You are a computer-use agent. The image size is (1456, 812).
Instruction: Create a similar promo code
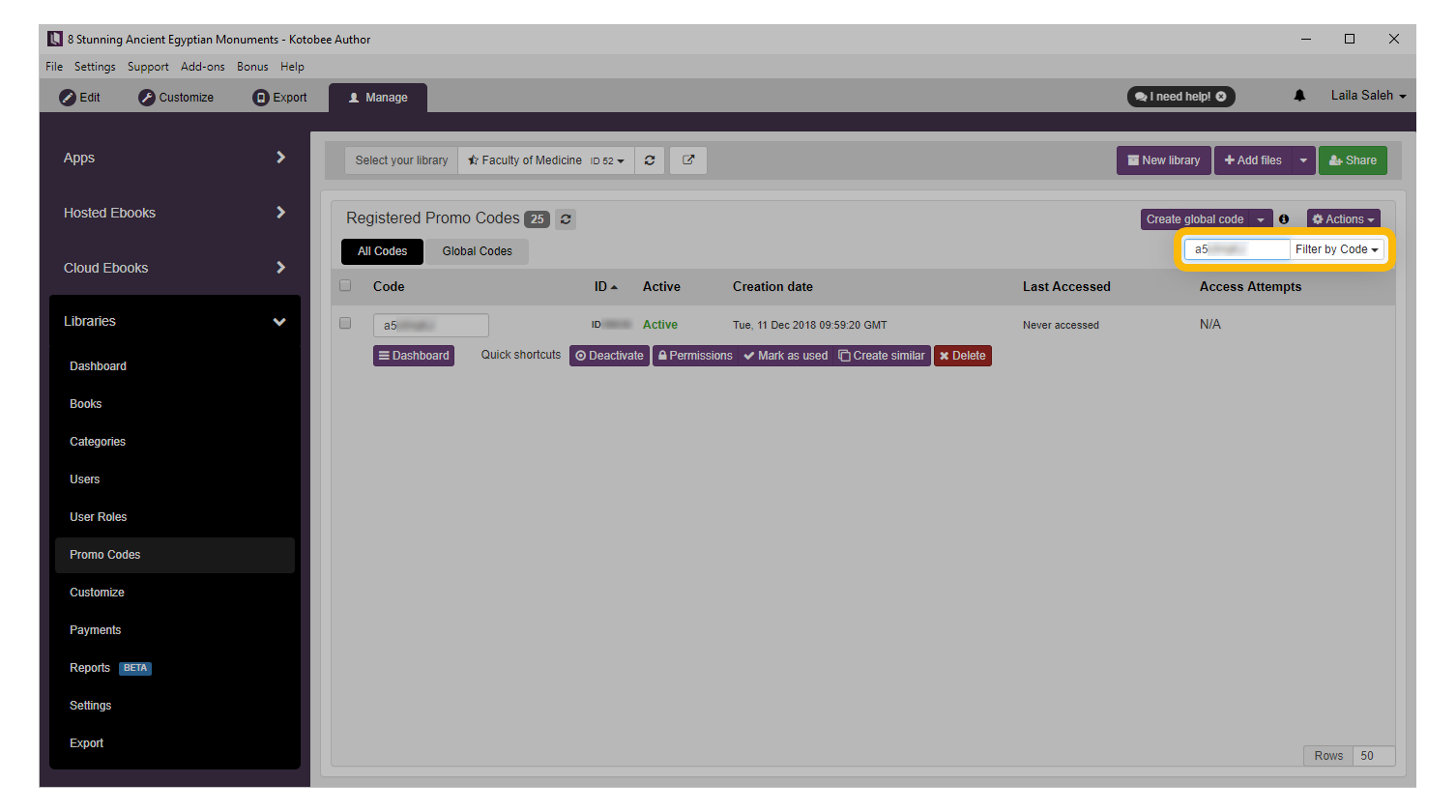[x=882, y=356]
